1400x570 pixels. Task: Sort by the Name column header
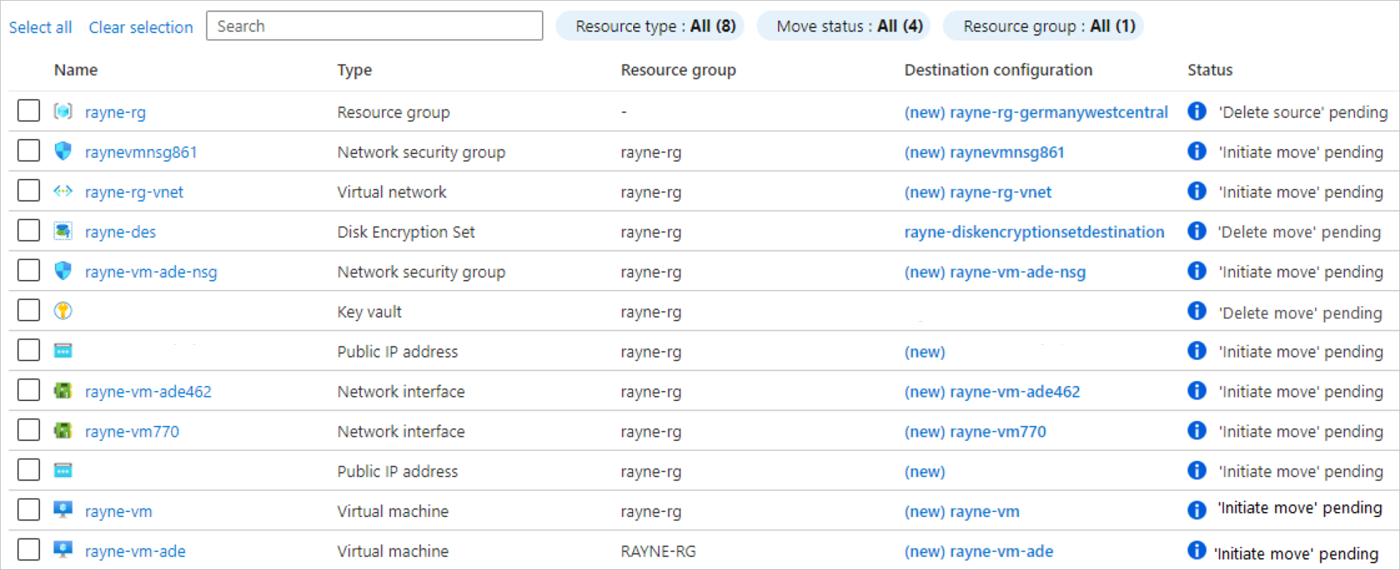click(76, 70)
